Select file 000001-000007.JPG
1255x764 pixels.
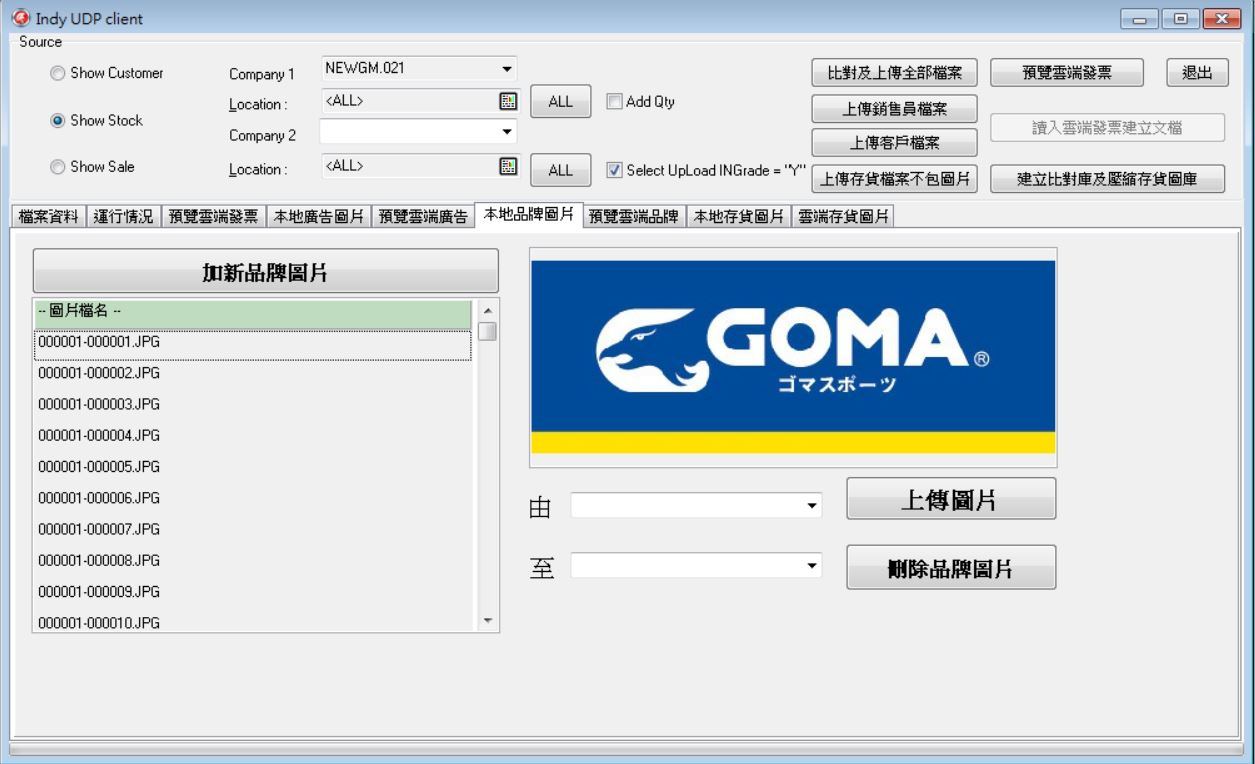253,529
